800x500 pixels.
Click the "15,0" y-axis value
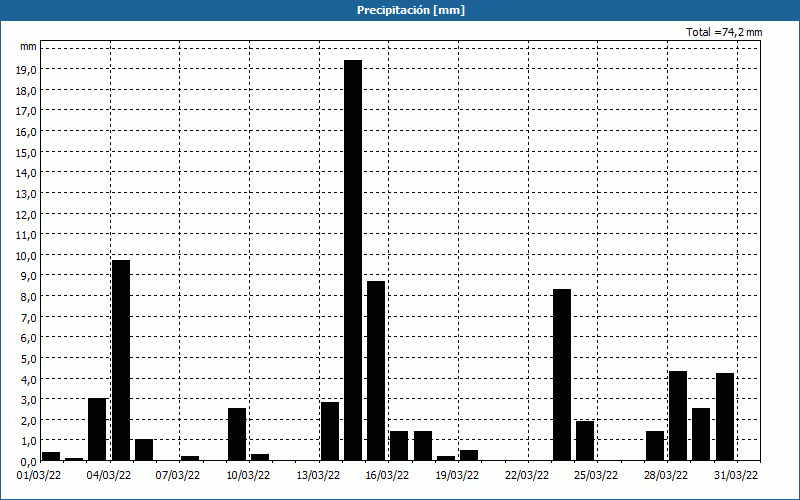coord(26,152)
